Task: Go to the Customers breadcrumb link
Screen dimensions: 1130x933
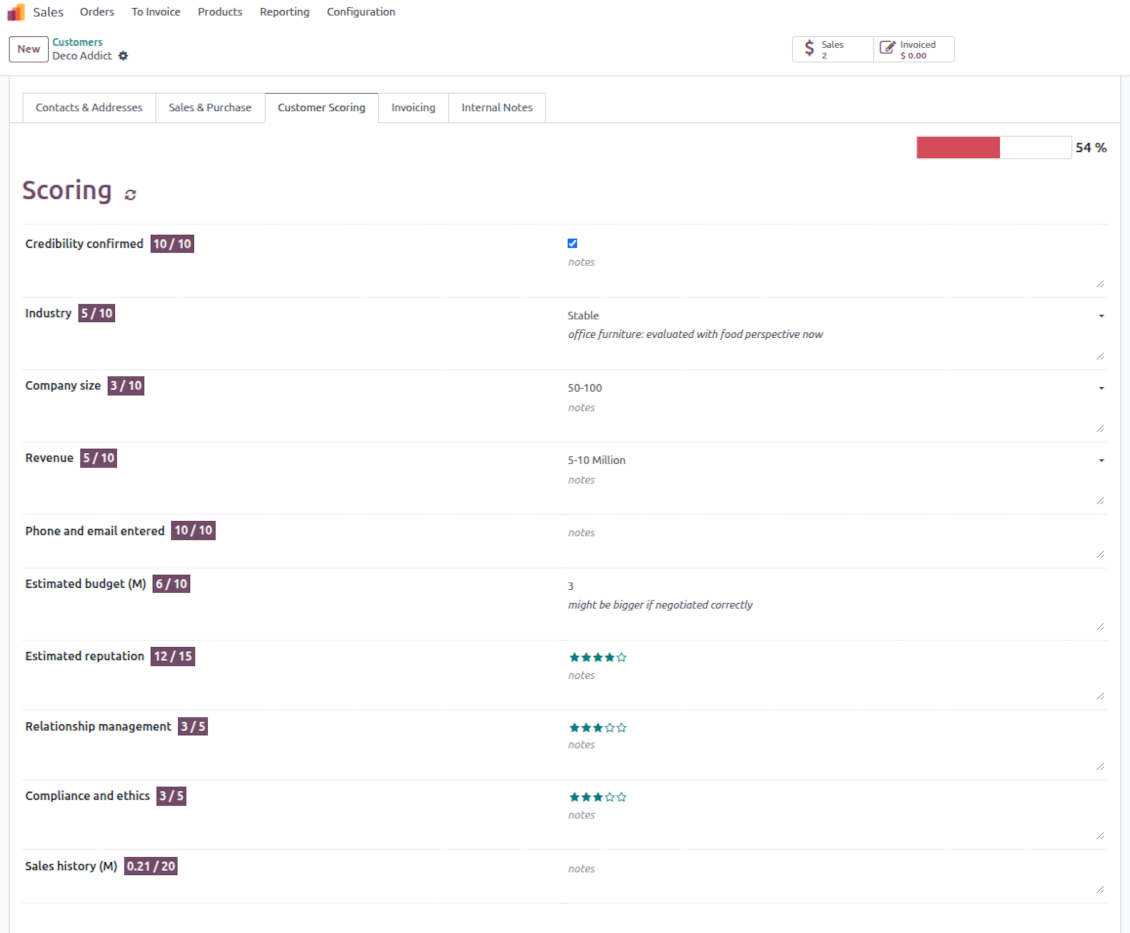Action: (77, 42)
